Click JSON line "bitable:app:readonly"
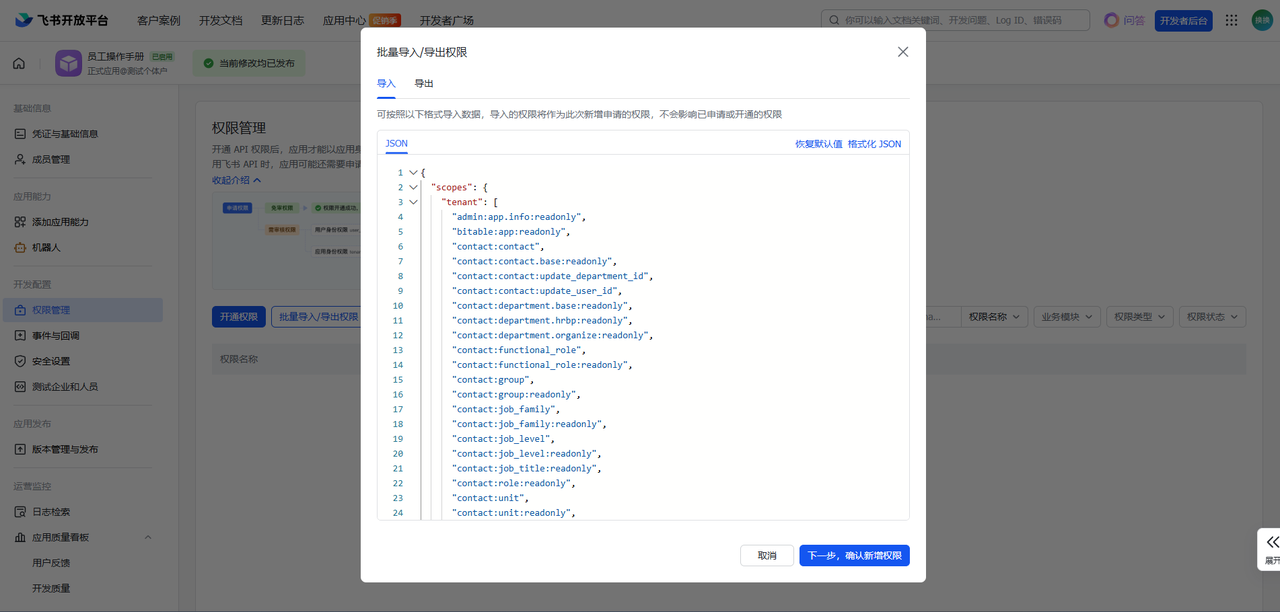Viewport: 1280px width, 612px height. (510, 232)
